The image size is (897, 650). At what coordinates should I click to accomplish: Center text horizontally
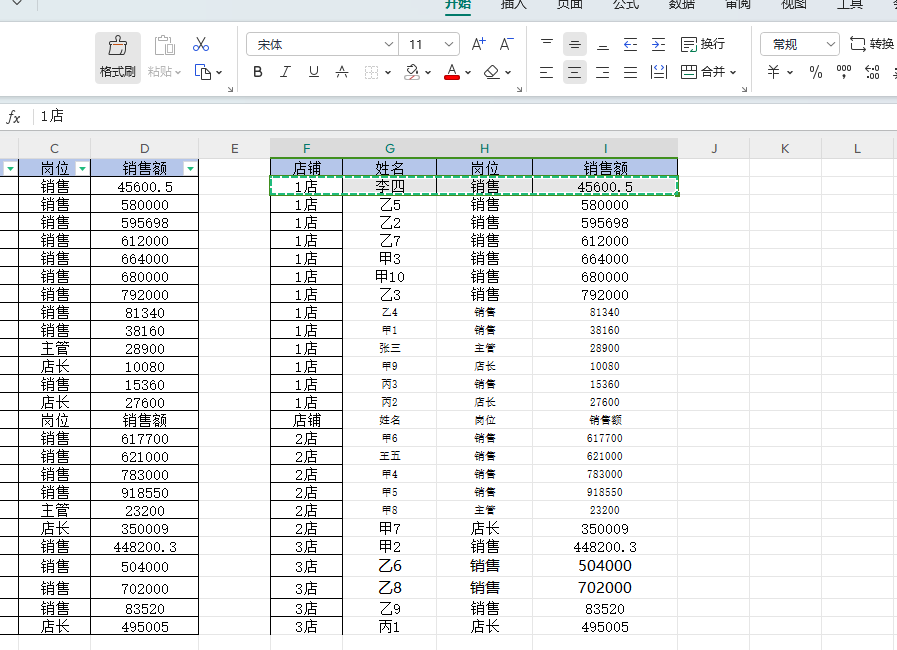tap(574, 72)
